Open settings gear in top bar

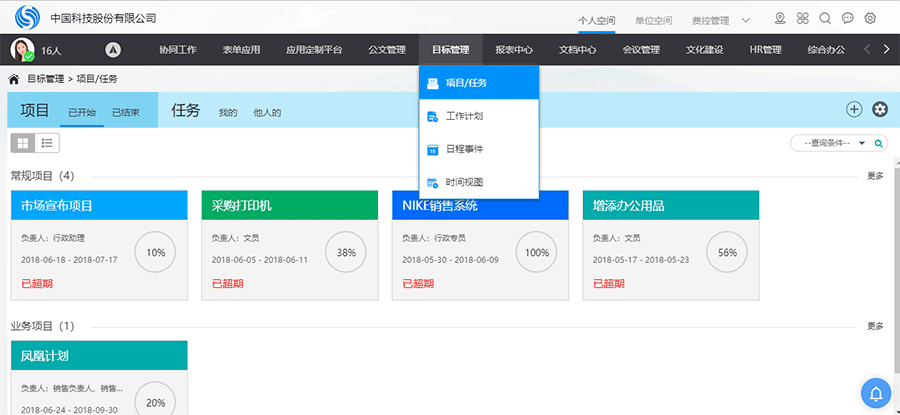pos(870,18)
